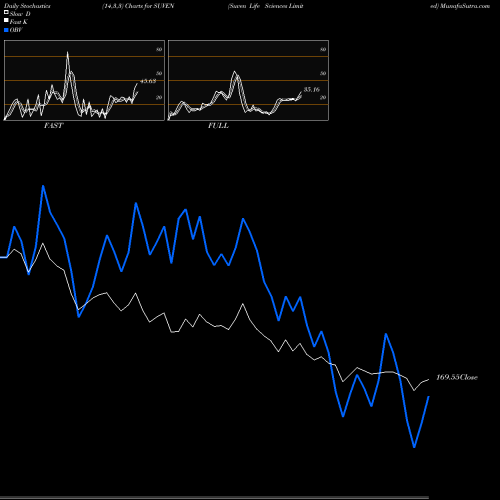The height and width of the screenshot is (500, 500).
Task: Click the 20 level label in FULL chart
Action: point(323,97)
